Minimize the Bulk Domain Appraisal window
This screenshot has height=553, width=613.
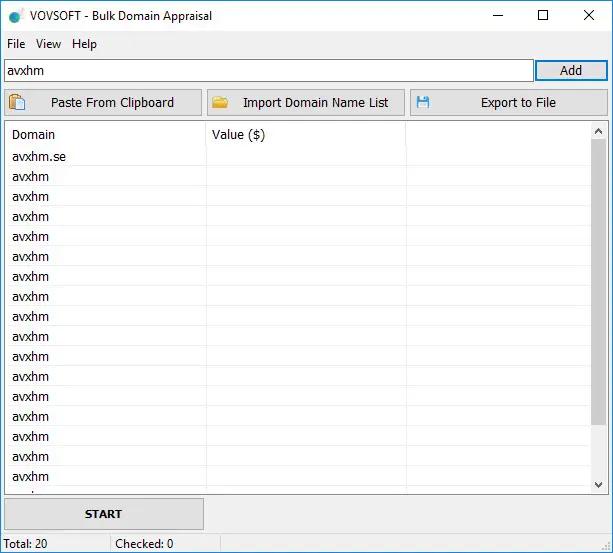(x=498, y=16)
